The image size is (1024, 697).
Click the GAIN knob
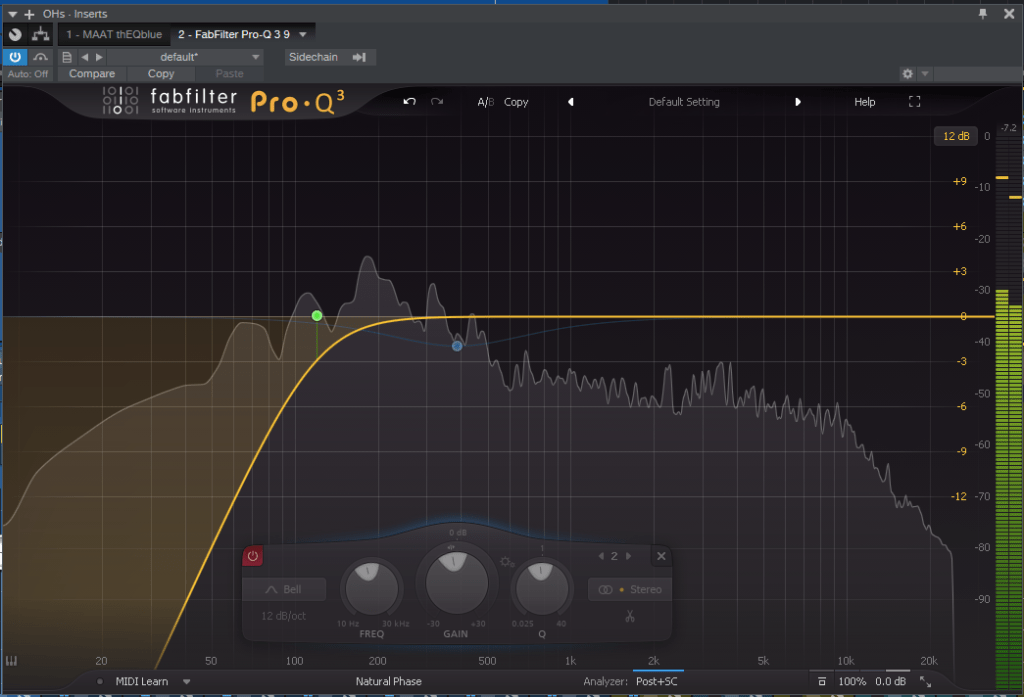tap(456, 581)
